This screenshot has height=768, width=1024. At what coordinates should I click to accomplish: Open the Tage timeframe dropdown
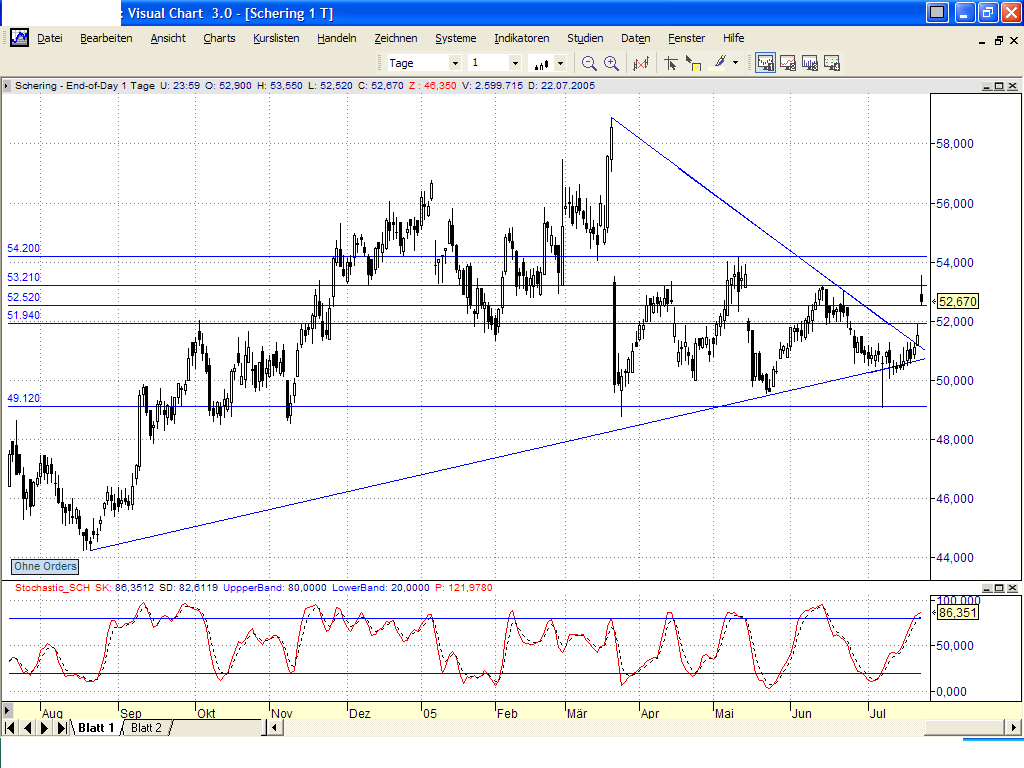click(455, 62)
